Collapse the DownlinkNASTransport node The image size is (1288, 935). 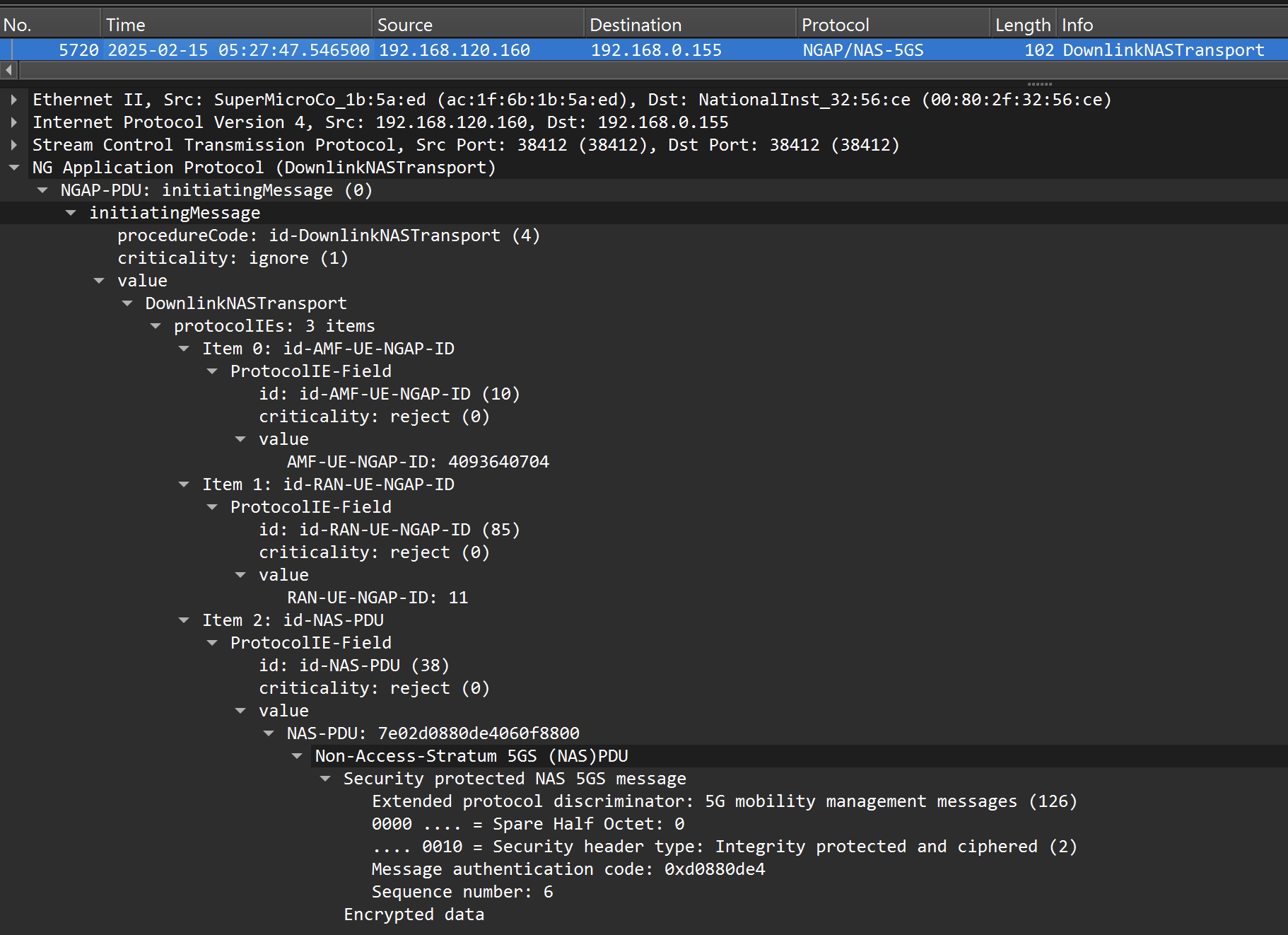coord(127,303)
